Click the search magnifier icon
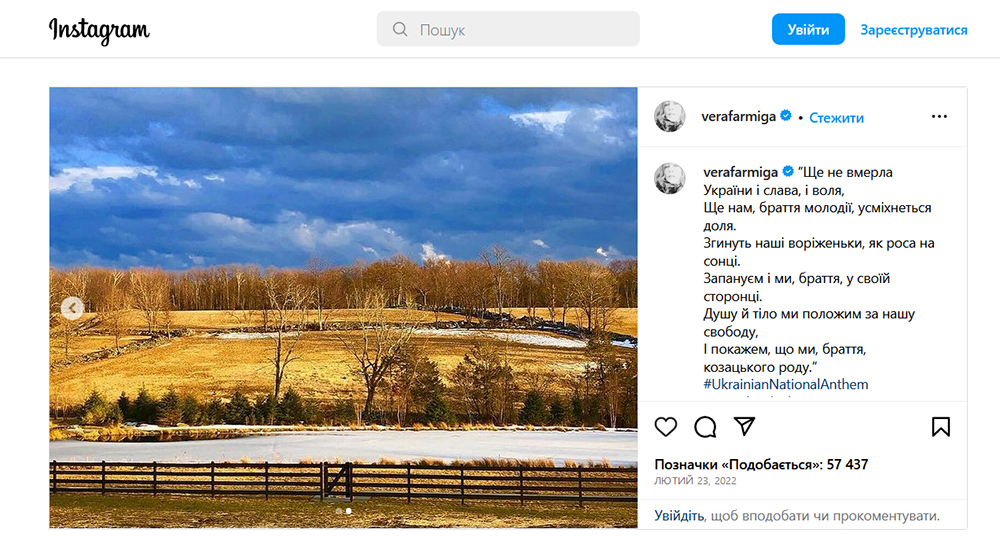 pyautogui.click(x=400, y=30)
